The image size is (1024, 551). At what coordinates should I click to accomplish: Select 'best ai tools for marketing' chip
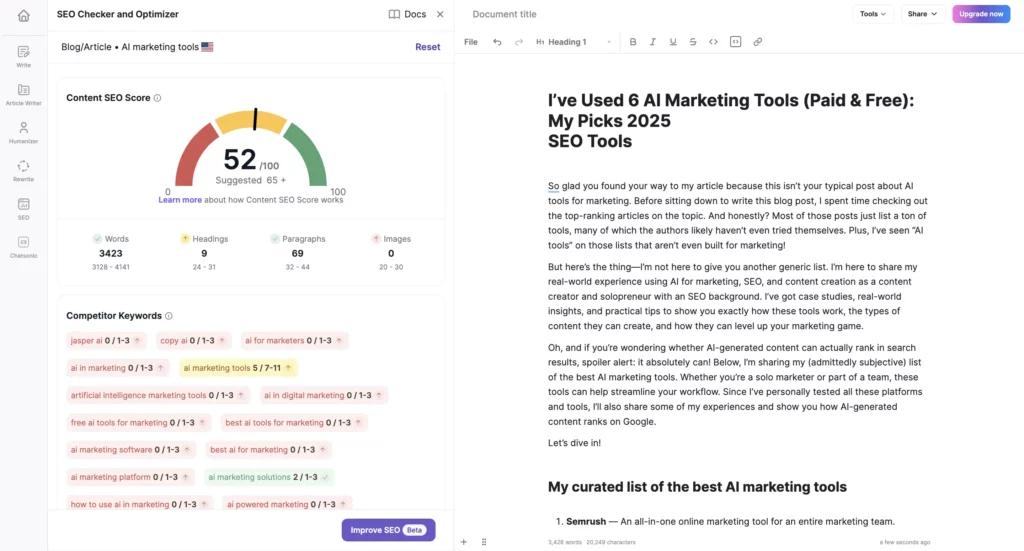[294, 423]
